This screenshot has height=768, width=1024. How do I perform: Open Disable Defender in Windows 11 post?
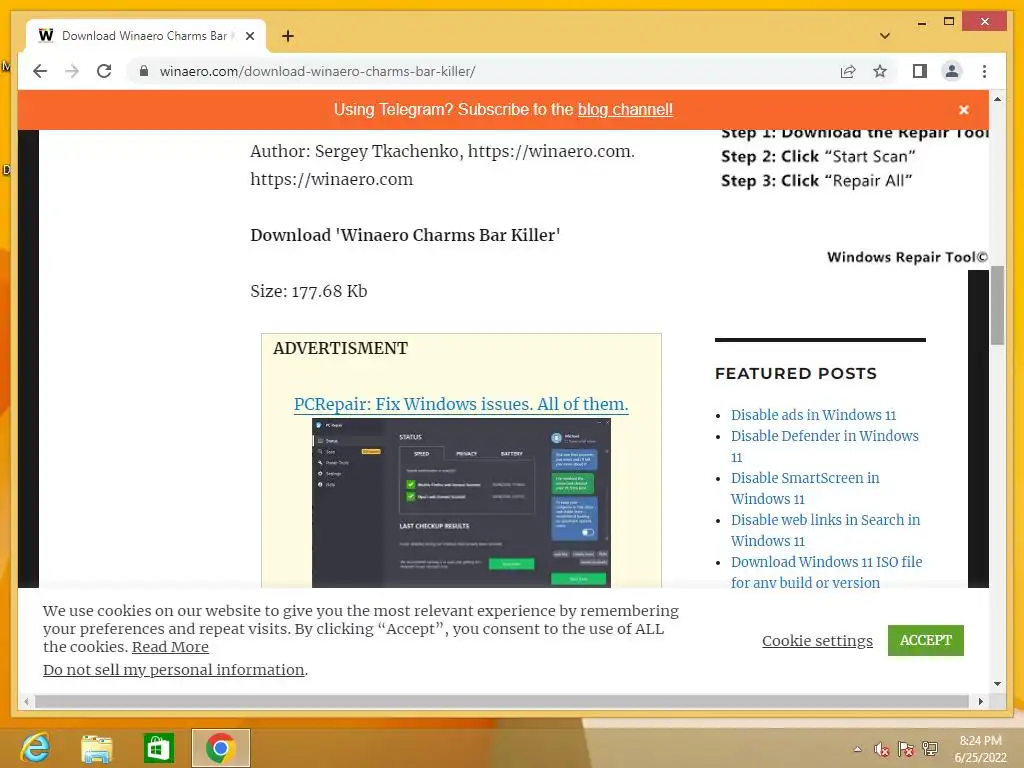824,446
